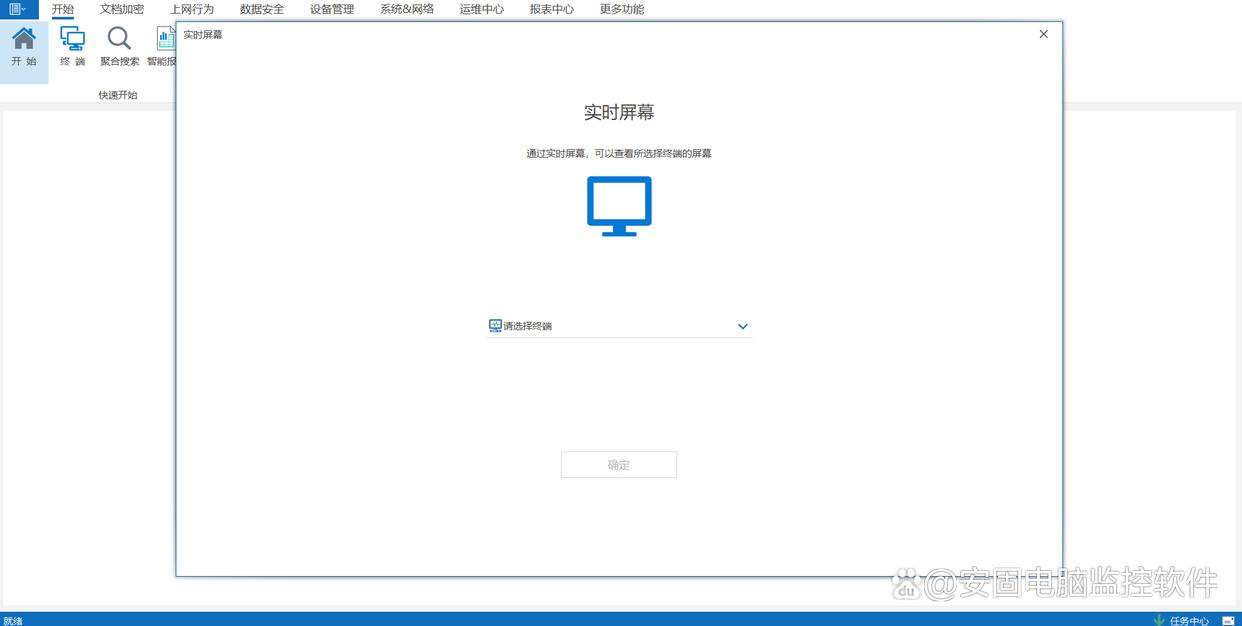Switch to the 文档加密 tab
The height and width of the screenshot is (626, 1242).
pyautogui.click(x=122, y=9)
